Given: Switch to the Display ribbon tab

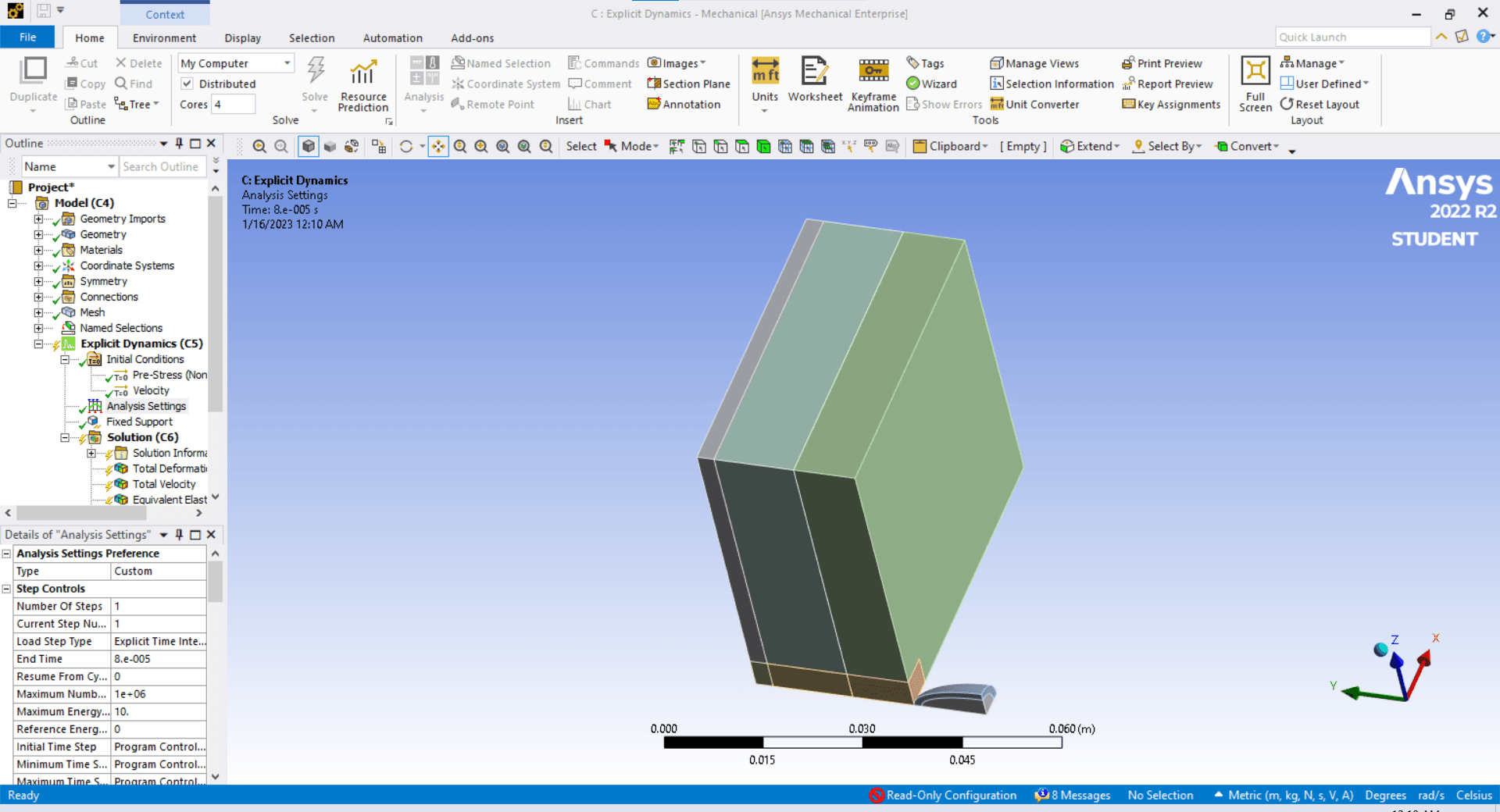Looking at the screenshot, I should pyautogui.click(x=242, y=37).
